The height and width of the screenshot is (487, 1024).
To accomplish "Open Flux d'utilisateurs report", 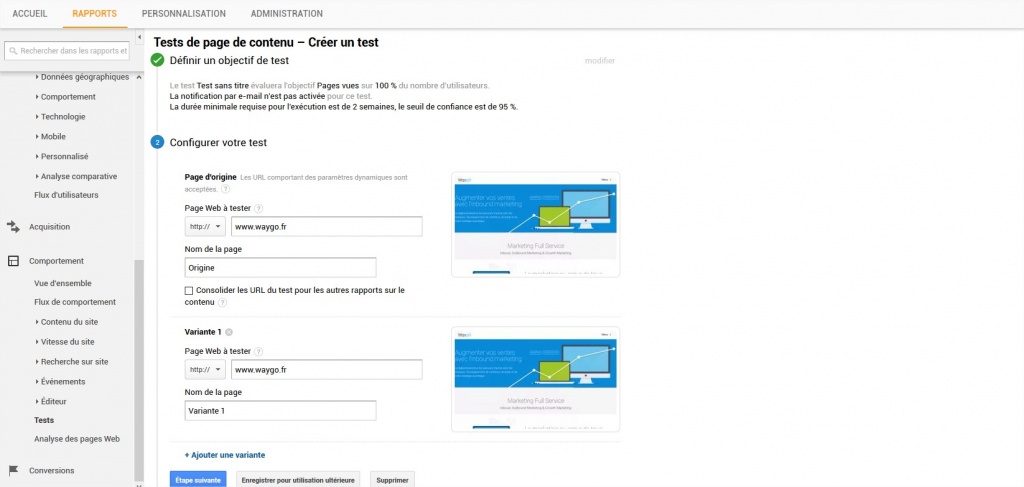I will point(66,195).
